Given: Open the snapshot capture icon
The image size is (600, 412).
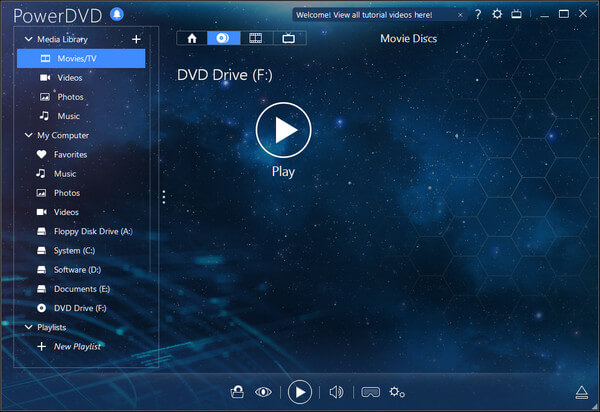Looking at the screenshot, I should 237,392.
